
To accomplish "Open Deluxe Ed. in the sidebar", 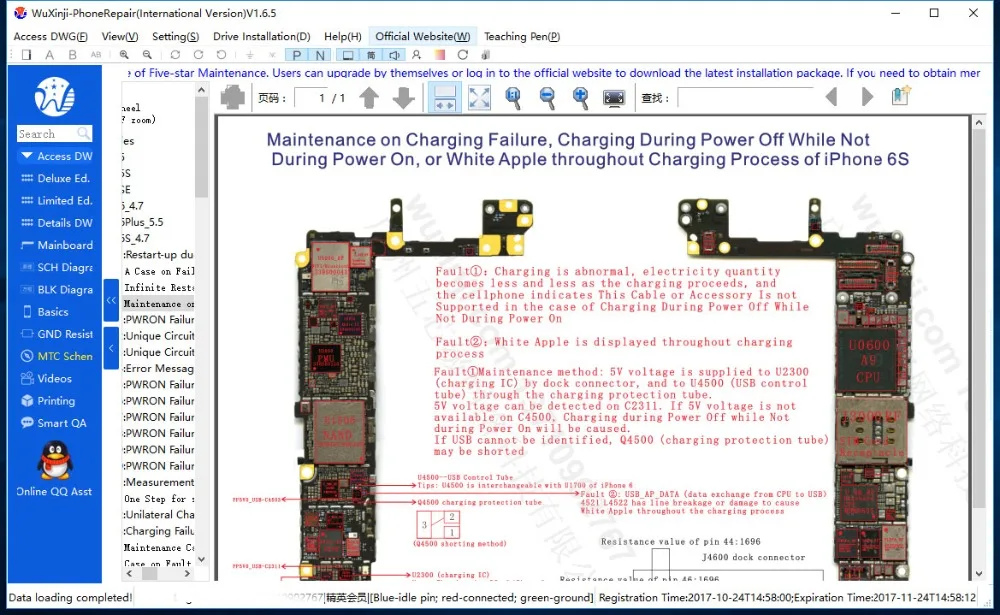I will click(x=56, y=178).
